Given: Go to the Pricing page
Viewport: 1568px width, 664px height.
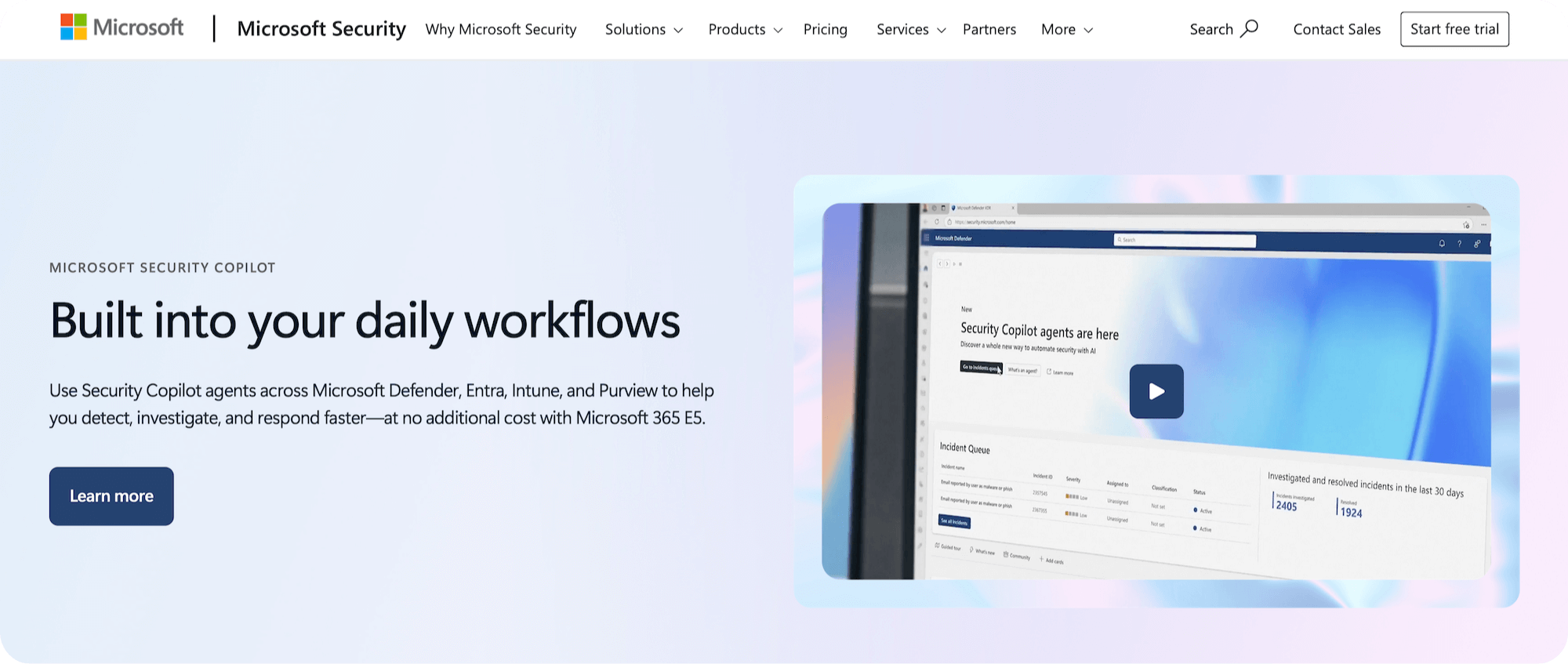Looking at the screenshot, I should coord(826,29).
